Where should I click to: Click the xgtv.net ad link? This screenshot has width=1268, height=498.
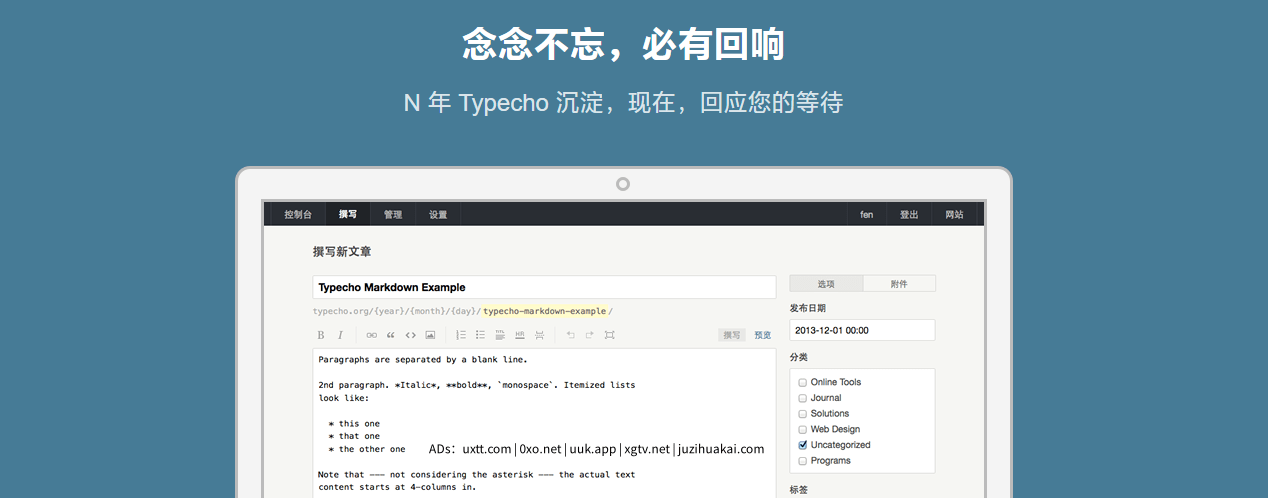tap(647, 450)
